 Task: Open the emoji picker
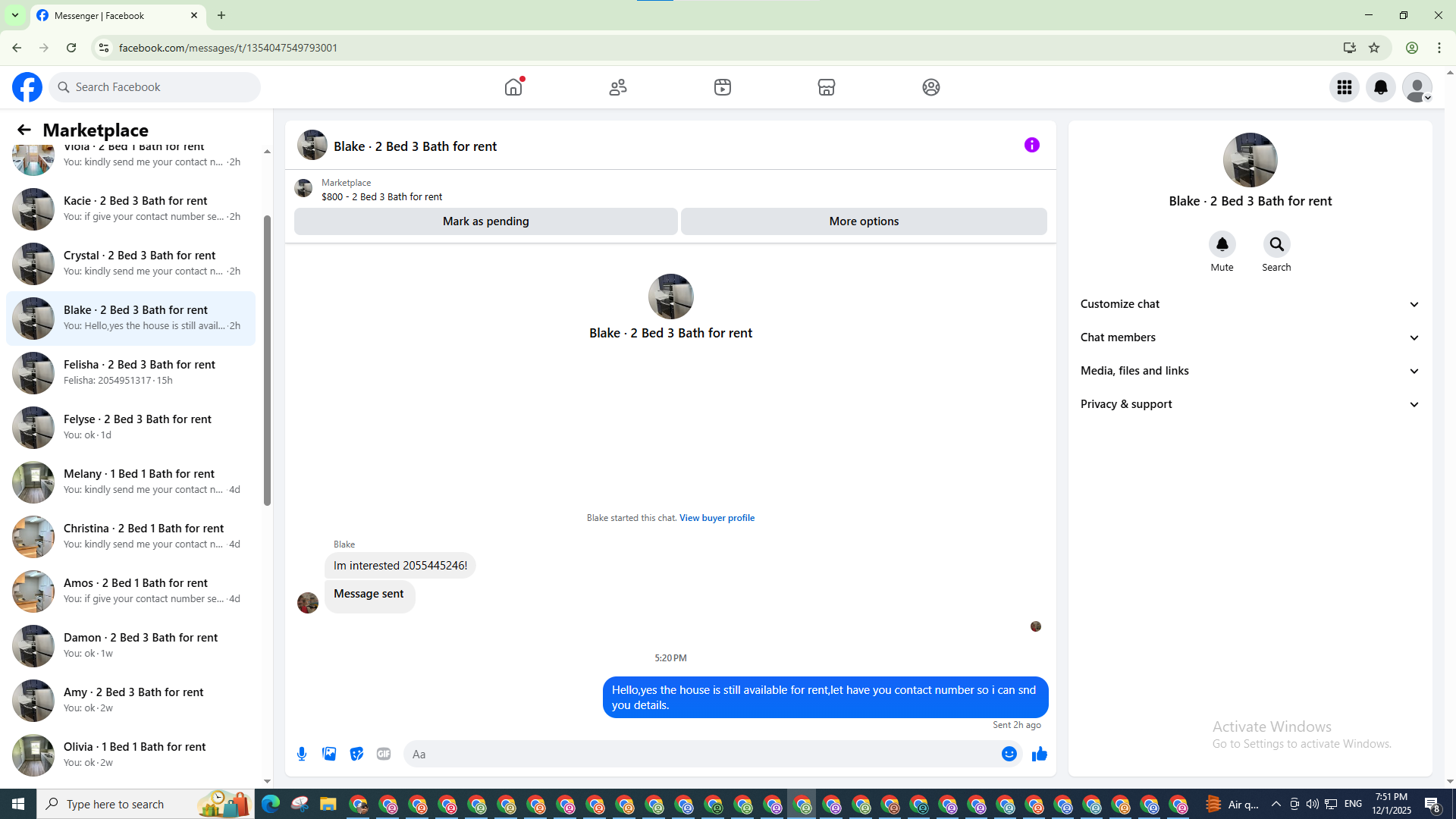1009,754
